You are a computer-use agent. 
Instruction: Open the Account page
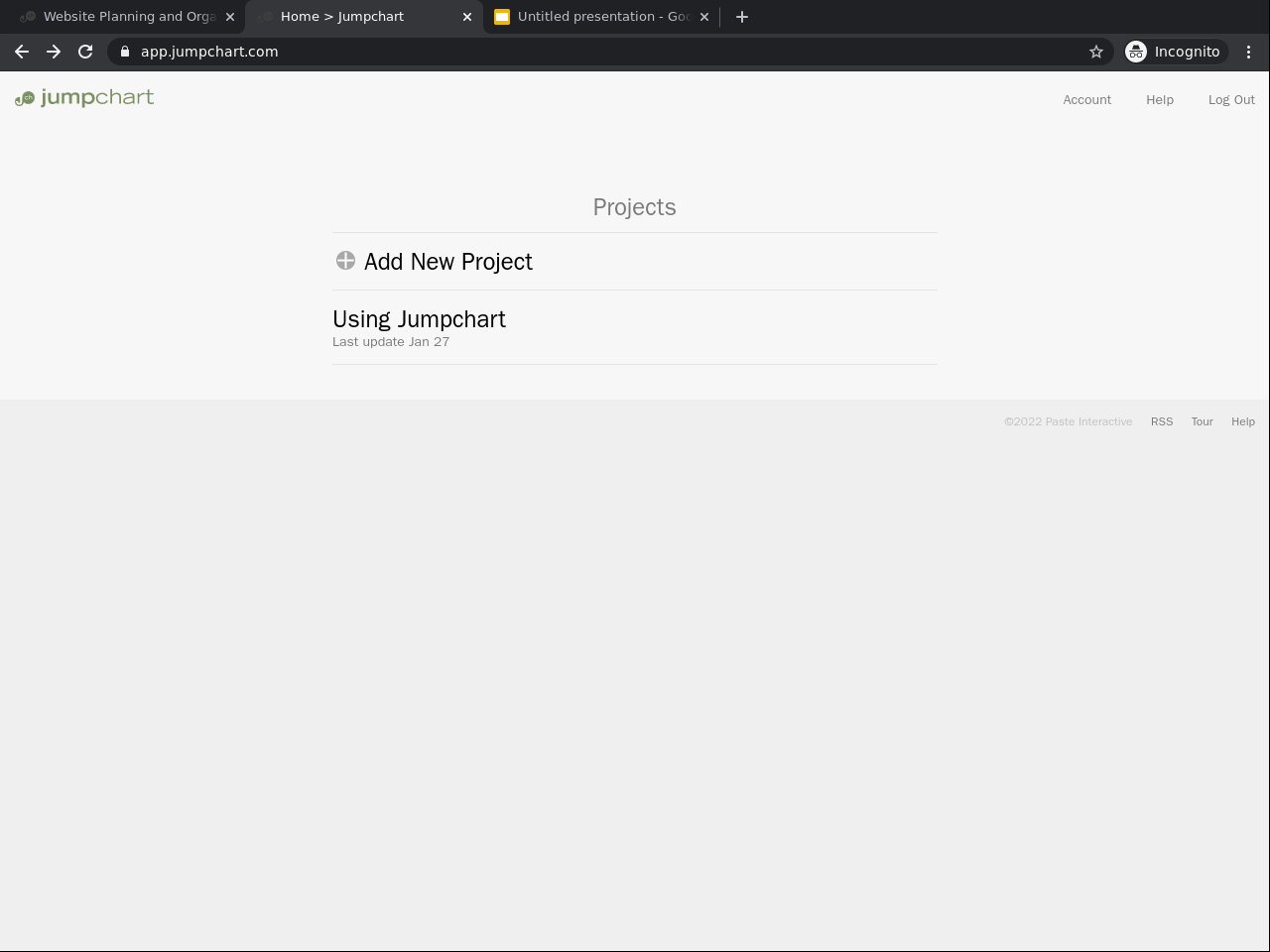(x=1087, y=100)
